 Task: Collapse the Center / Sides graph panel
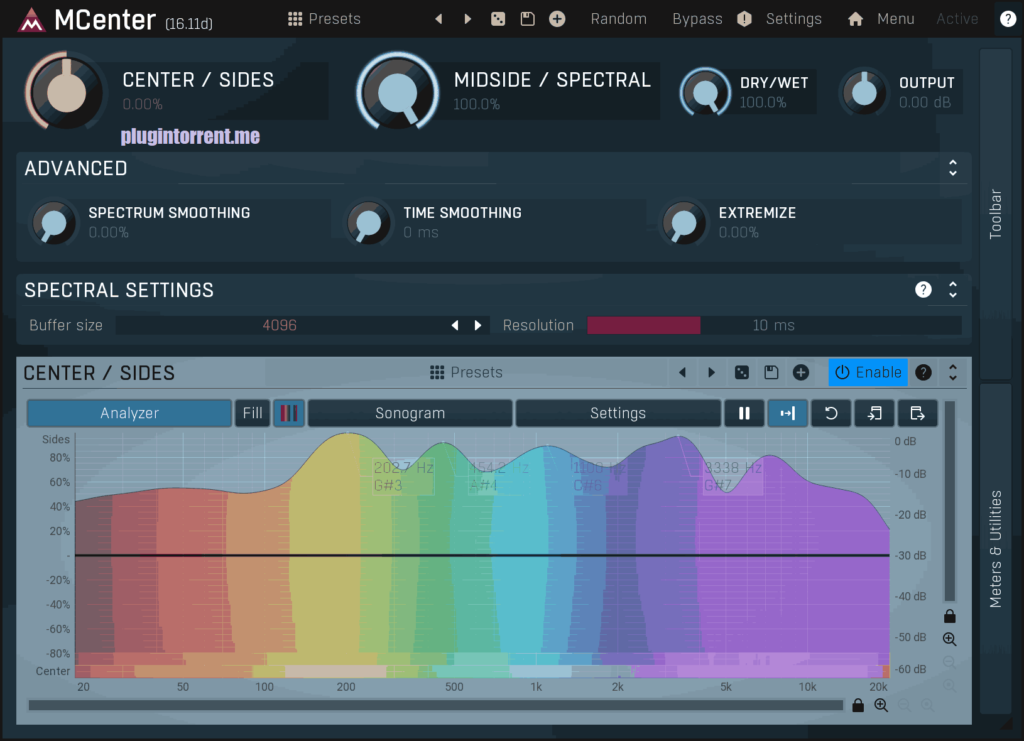point(953,372)
